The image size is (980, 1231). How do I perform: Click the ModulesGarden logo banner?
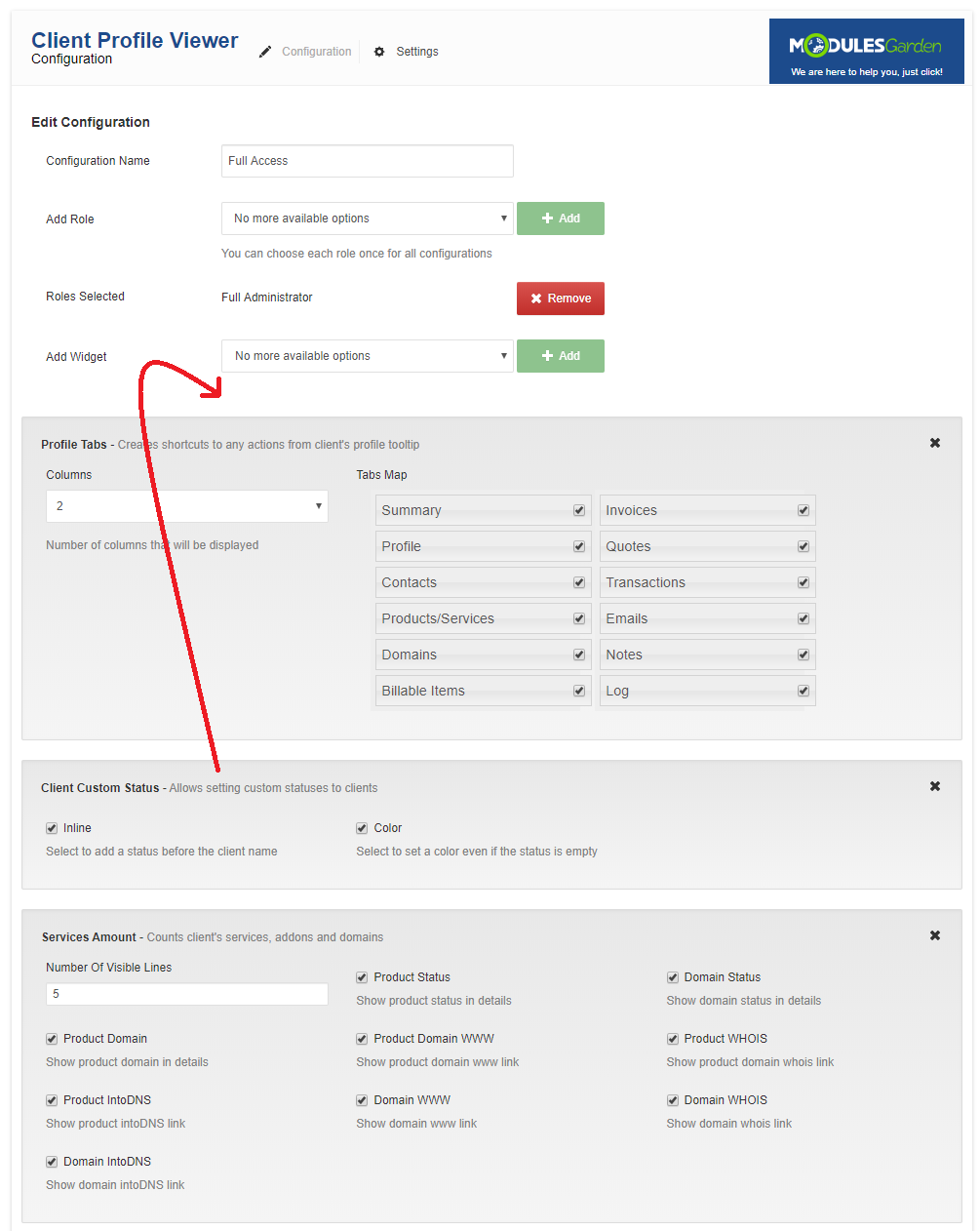click(866, 51)
